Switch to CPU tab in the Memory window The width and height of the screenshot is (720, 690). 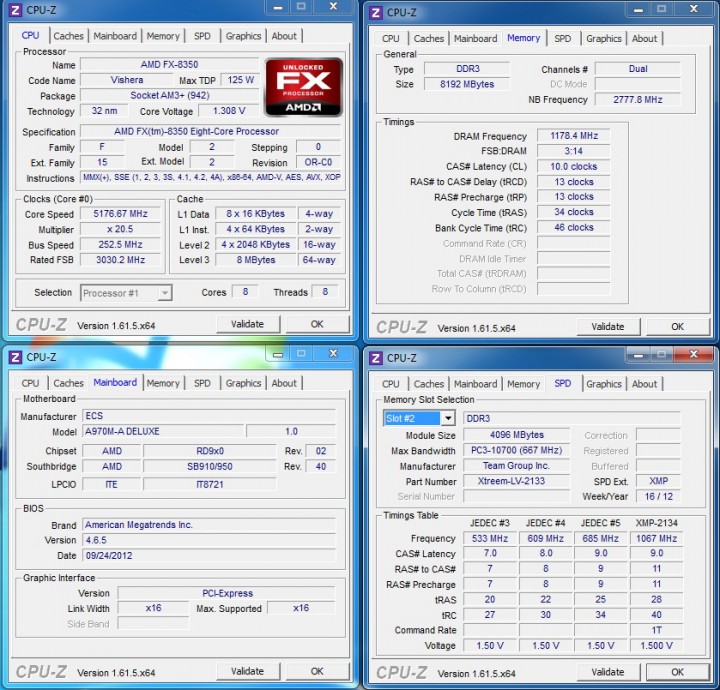[x=391, y=39]
